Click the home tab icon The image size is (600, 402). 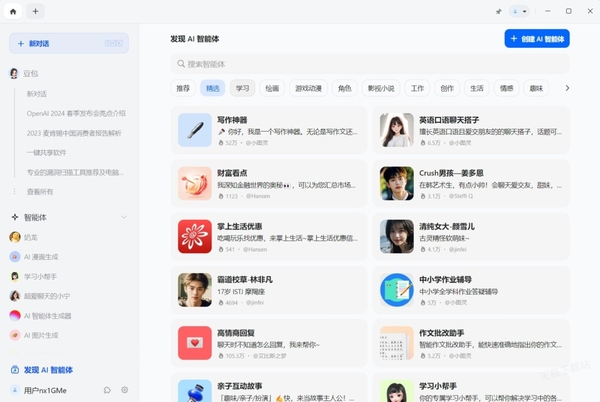13,11
